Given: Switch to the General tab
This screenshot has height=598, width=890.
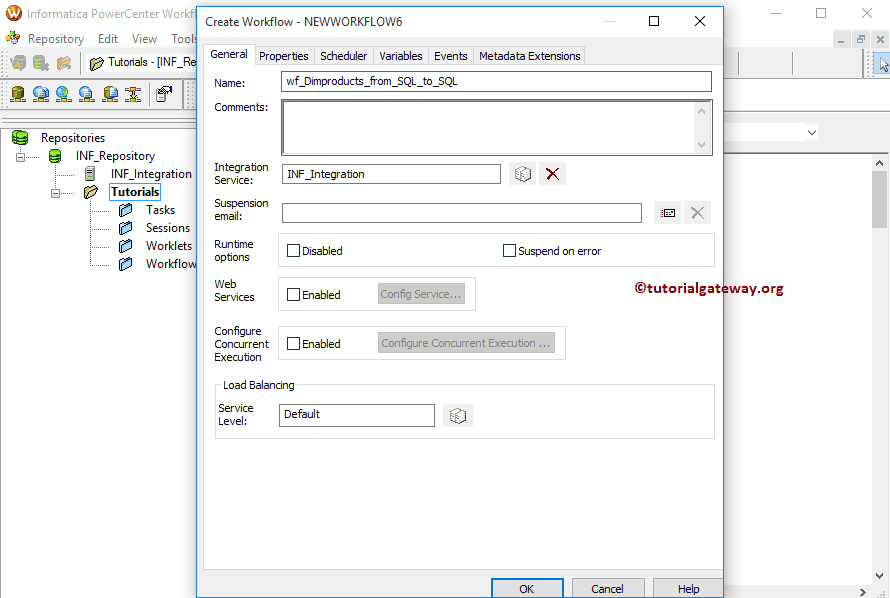Looking at the screenshot, I should click(x=229, y=54).
